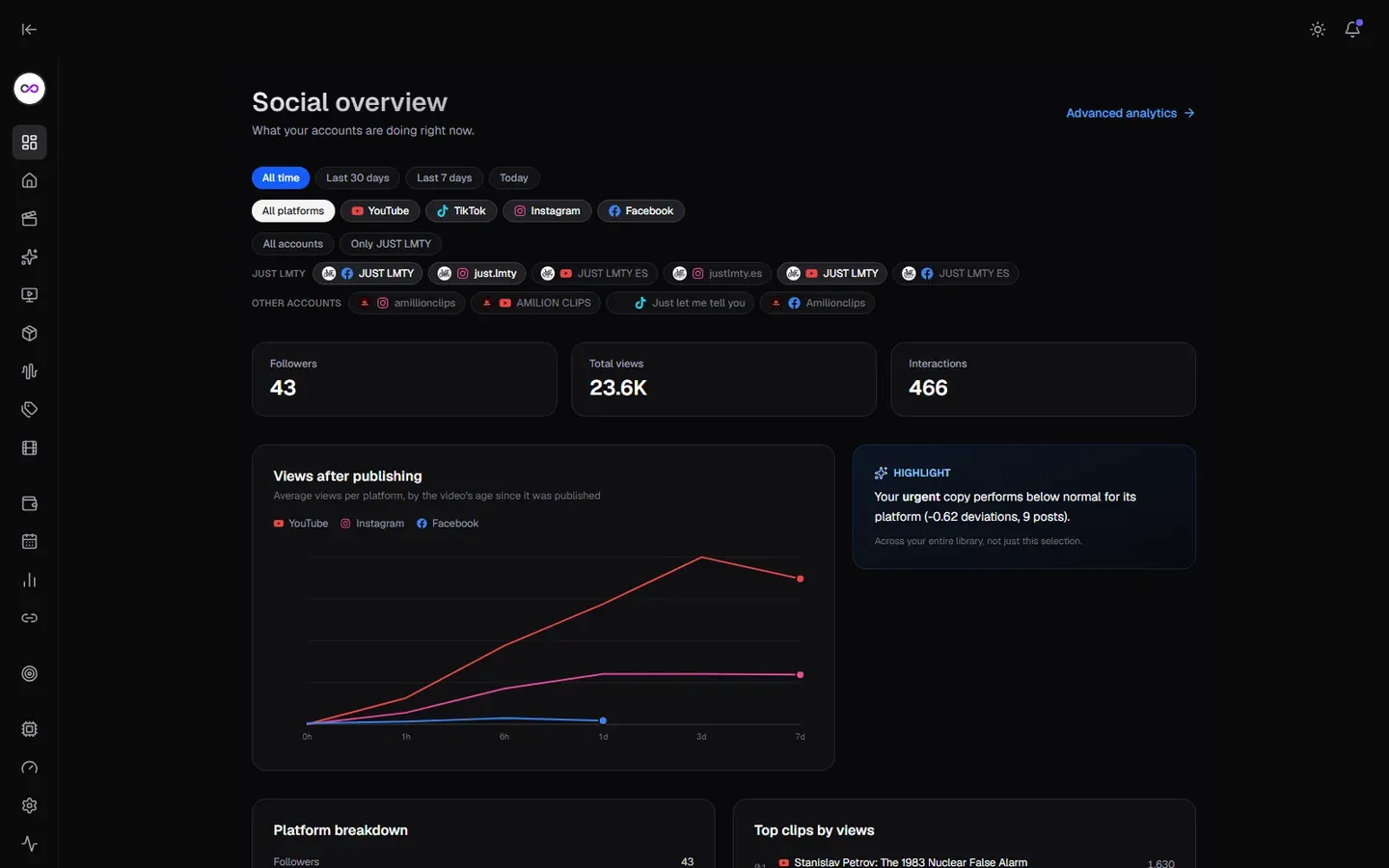Open the chain link icon in sidebar
Viewport: 1389px width, 868px height.
[30, 618]
